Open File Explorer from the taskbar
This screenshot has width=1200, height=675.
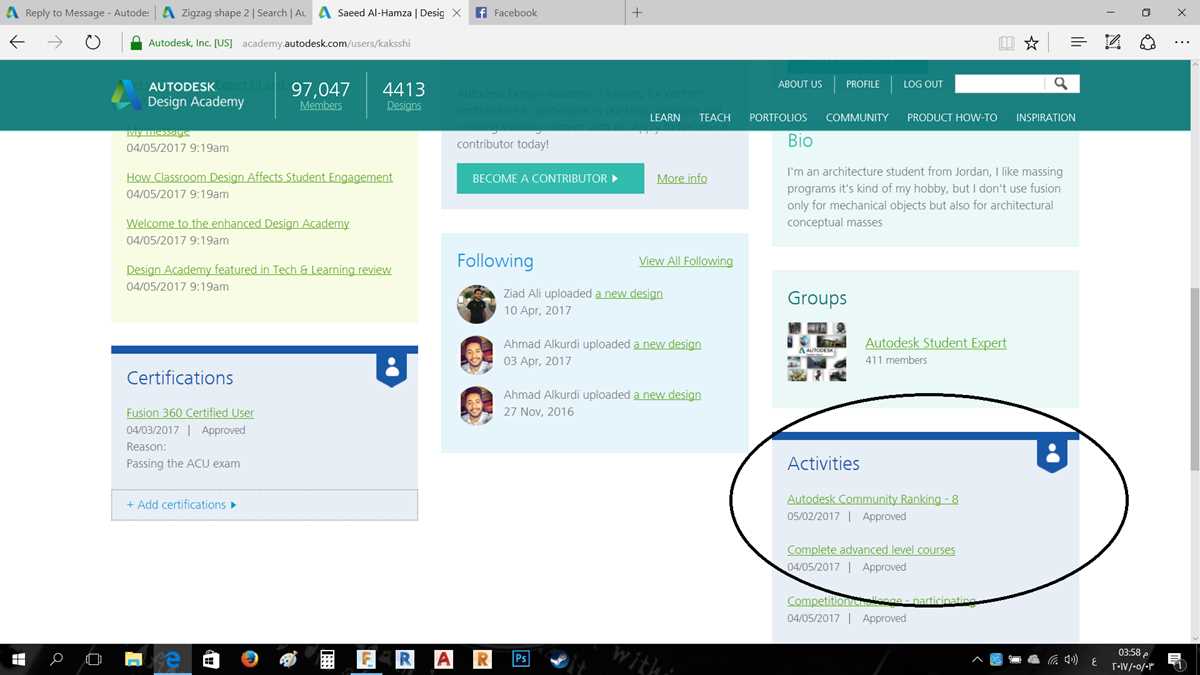pos(133,659)
